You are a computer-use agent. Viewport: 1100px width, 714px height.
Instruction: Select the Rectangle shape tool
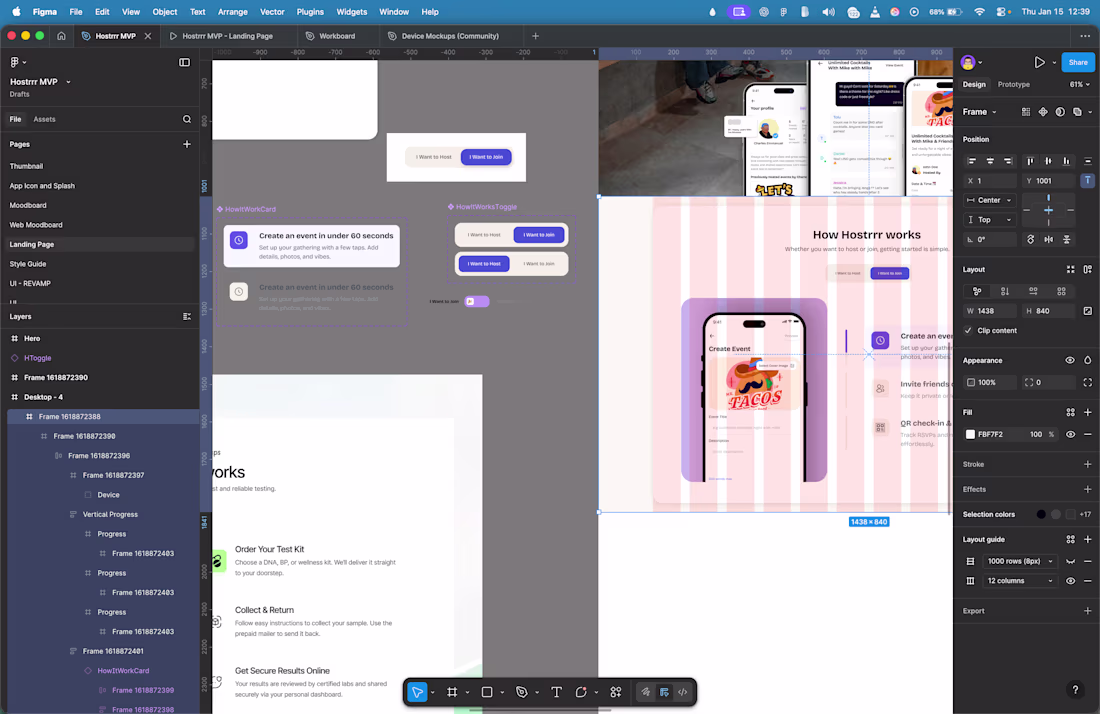487,692
